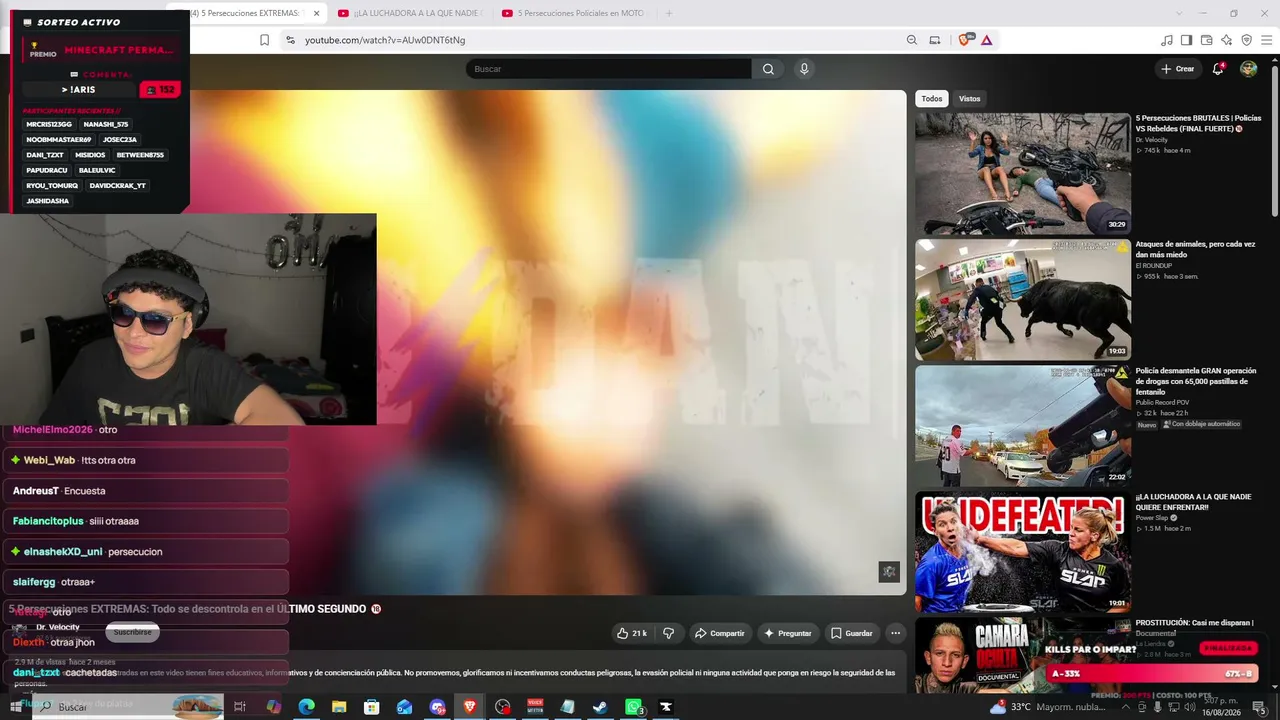Open the site information icon beside the URL
This screenshot has width=1280, height=720.
pos(290,40)
